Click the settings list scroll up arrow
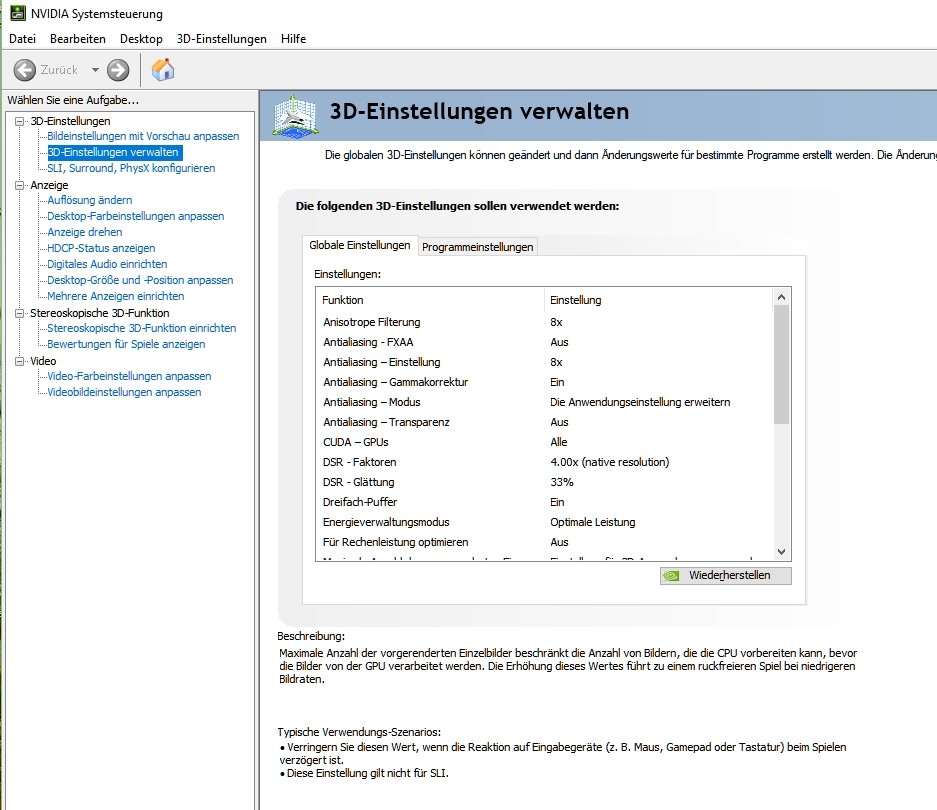 pyautogui.click(x=781, y=297)
